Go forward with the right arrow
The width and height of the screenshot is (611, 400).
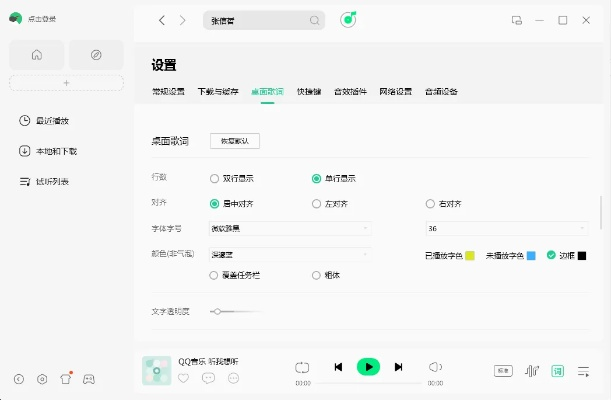pos(182,20)
